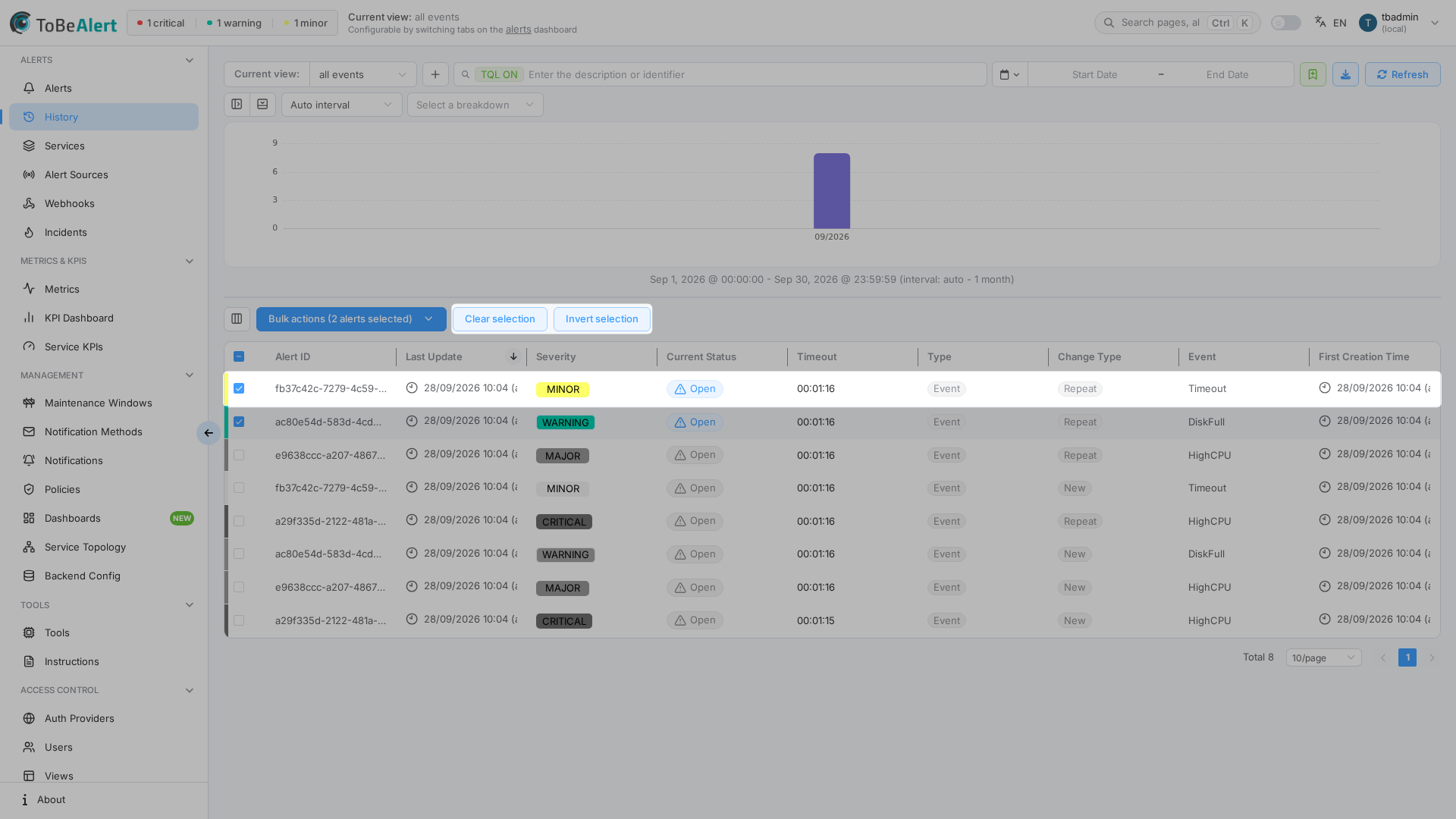
Task: Check the CRITICAL HighCPU Repeat row checkbox
Action: click(x=239, y=521)
